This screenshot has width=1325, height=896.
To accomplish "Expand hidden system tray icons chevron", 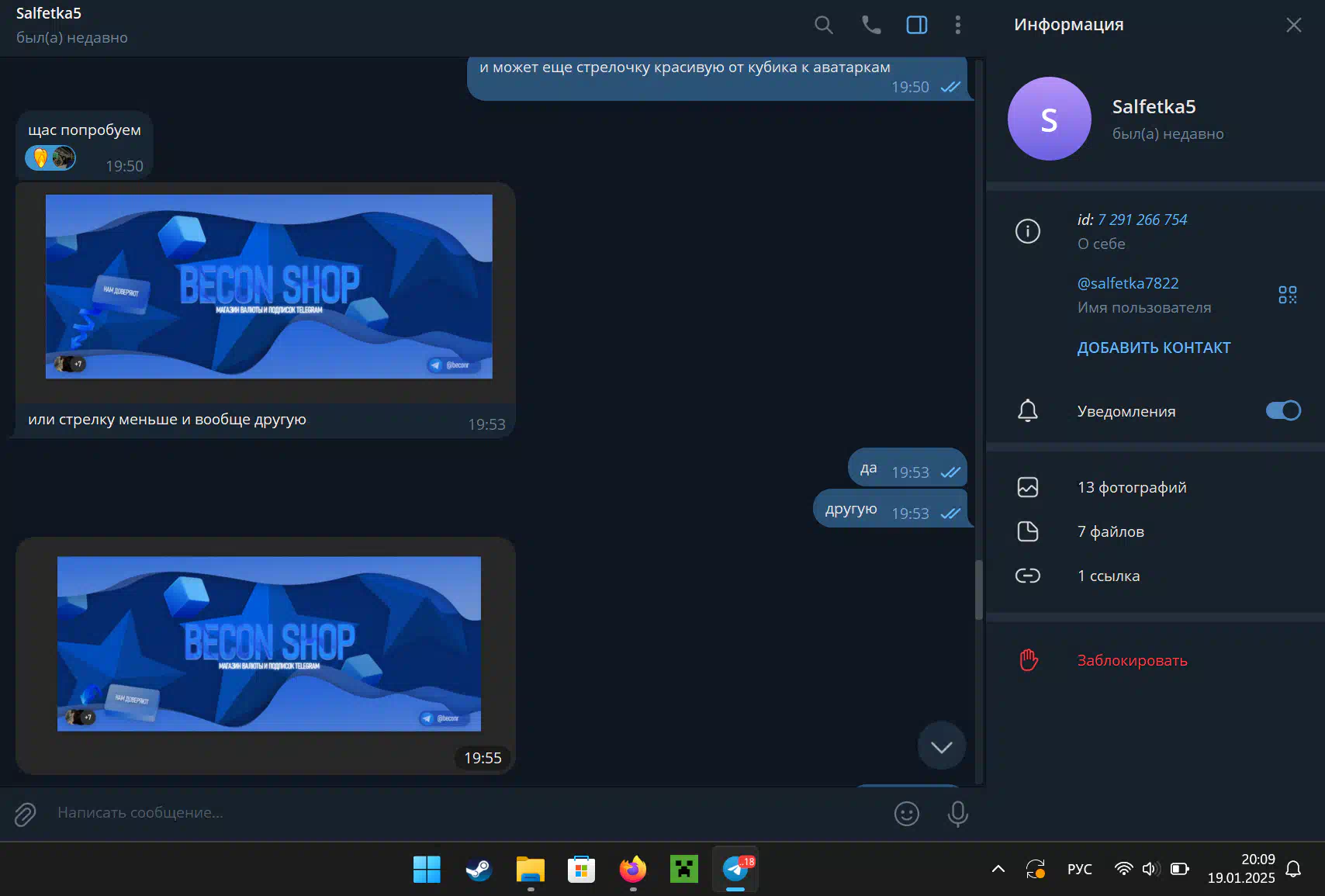I will pyautogui.click(x=998, y=869).
